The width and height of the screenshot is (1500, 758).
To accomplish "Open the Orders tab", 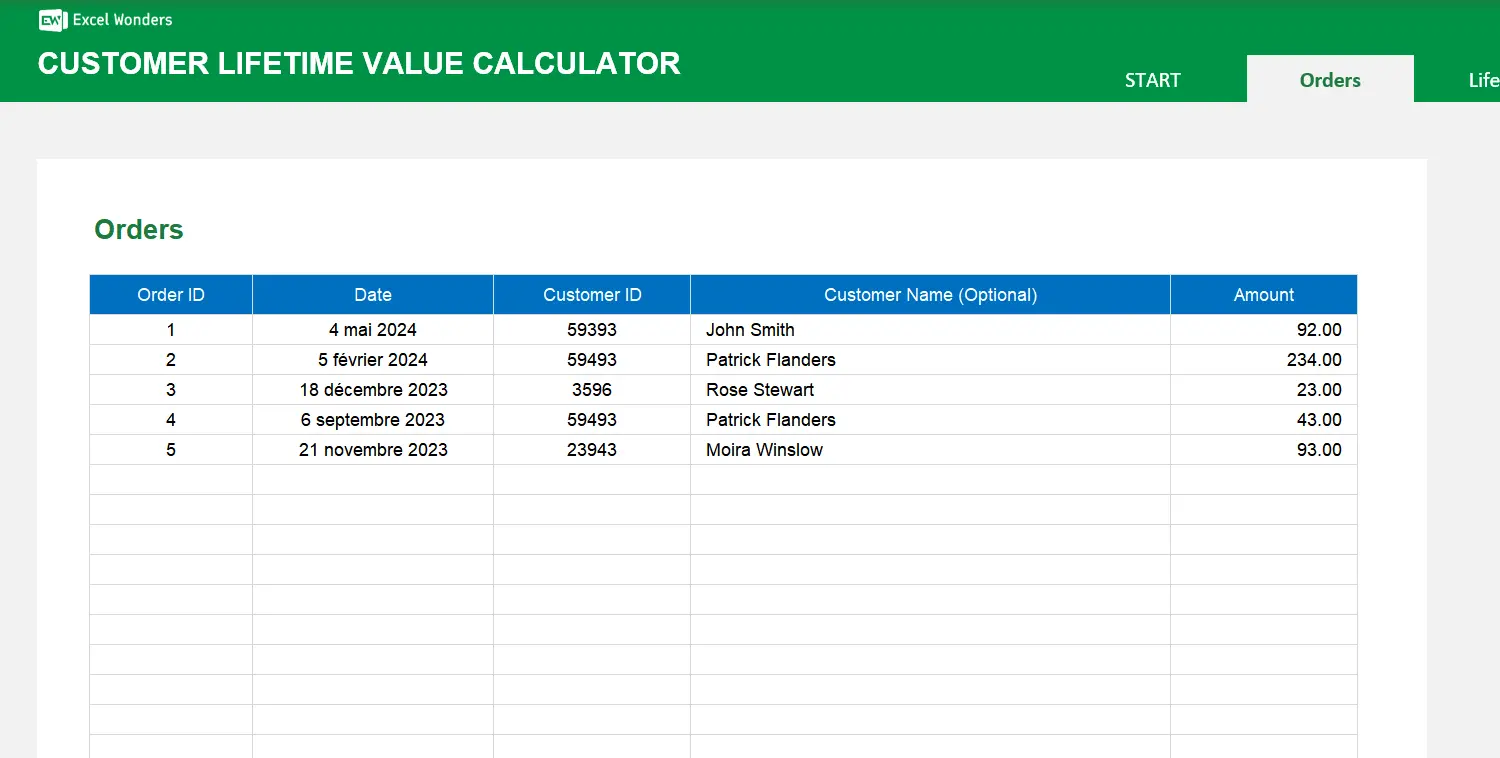I will click(x=1330, y=80).
